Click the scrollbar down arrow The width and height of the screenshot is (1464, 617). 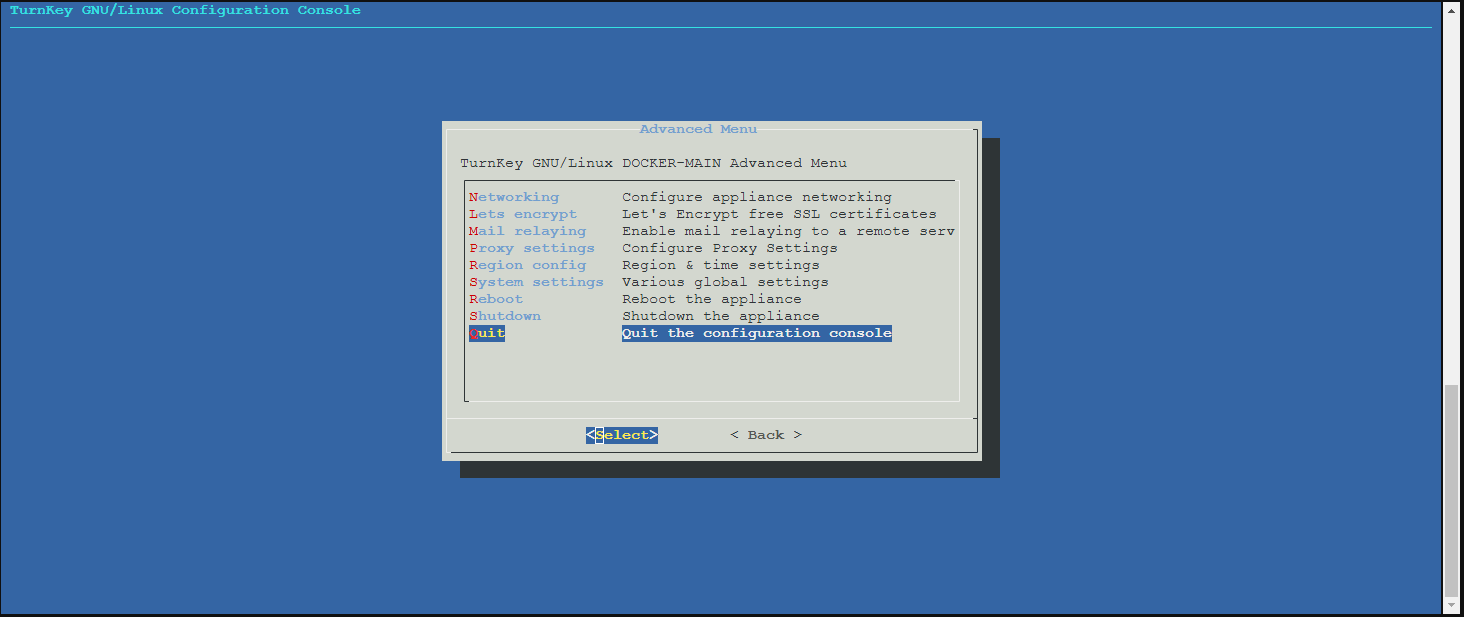1452,606
